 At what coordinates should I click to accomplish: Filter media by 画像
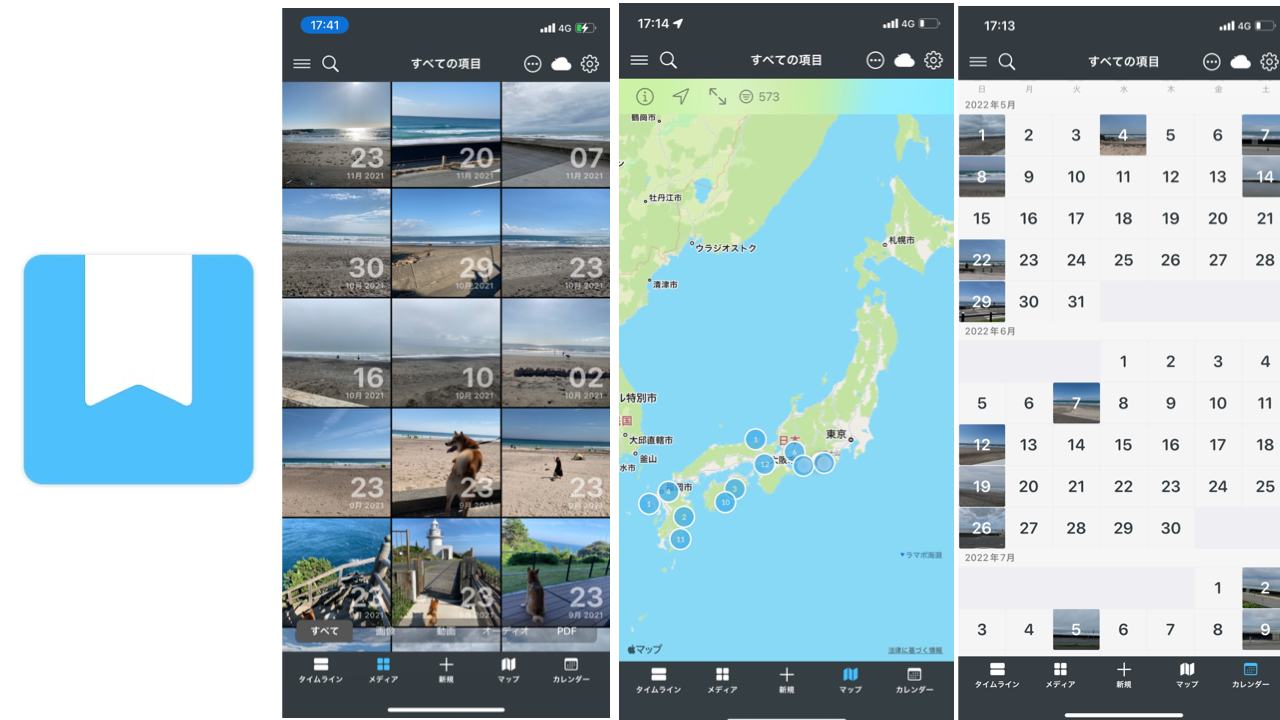(x=385, y=631)
